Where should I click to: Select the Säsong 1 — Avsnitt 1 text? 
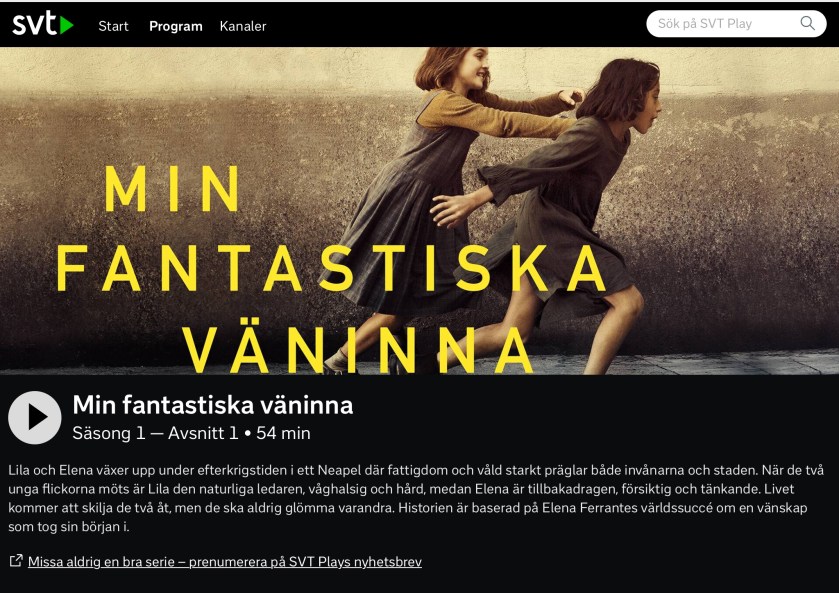point(155,433)
